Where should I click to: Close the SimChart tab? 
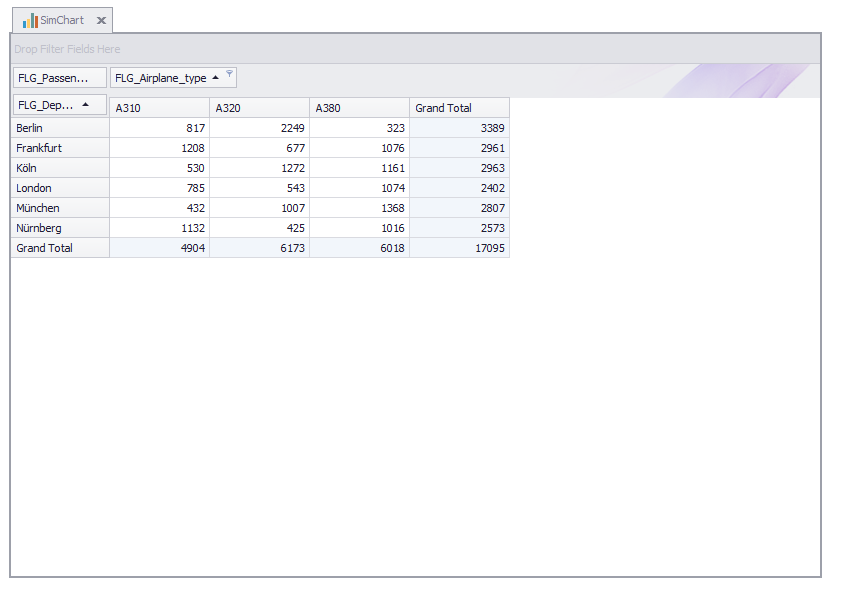[101, 21]
